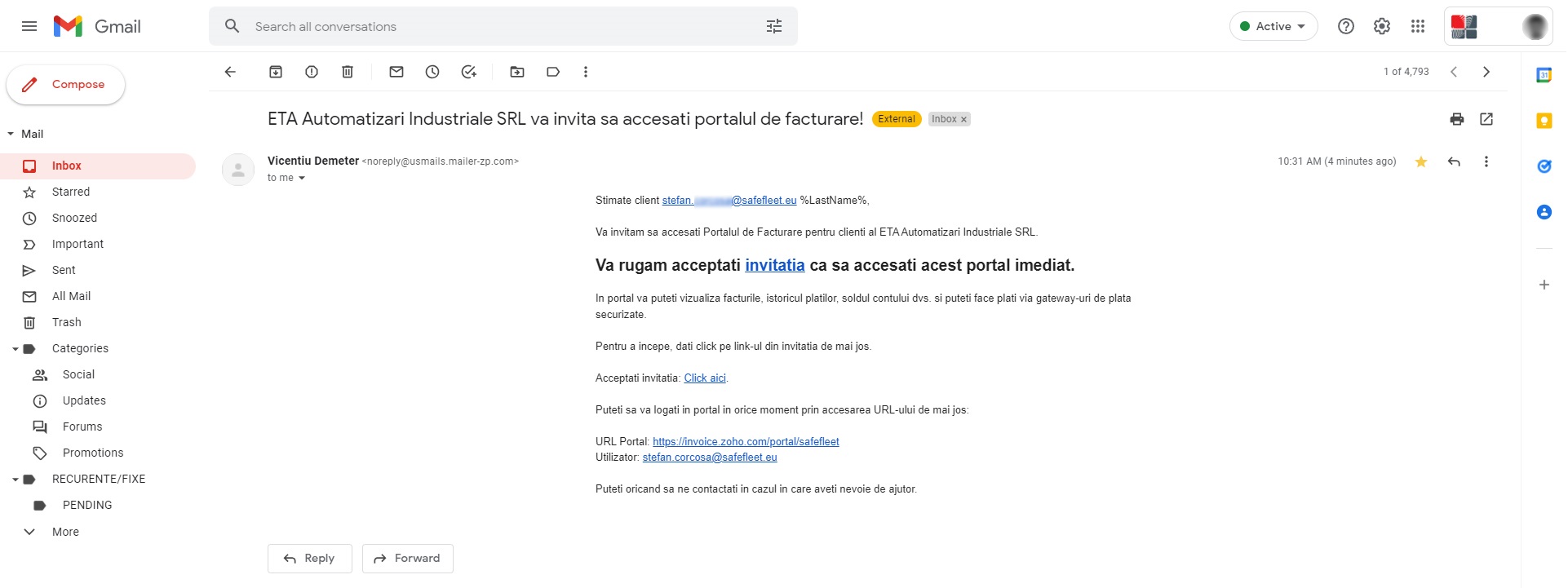Image resolution: width=1568 pixels, height=588 pixels.
Task: Open the invoice.zoho.com portal link
Action: [x=745, y=441]
